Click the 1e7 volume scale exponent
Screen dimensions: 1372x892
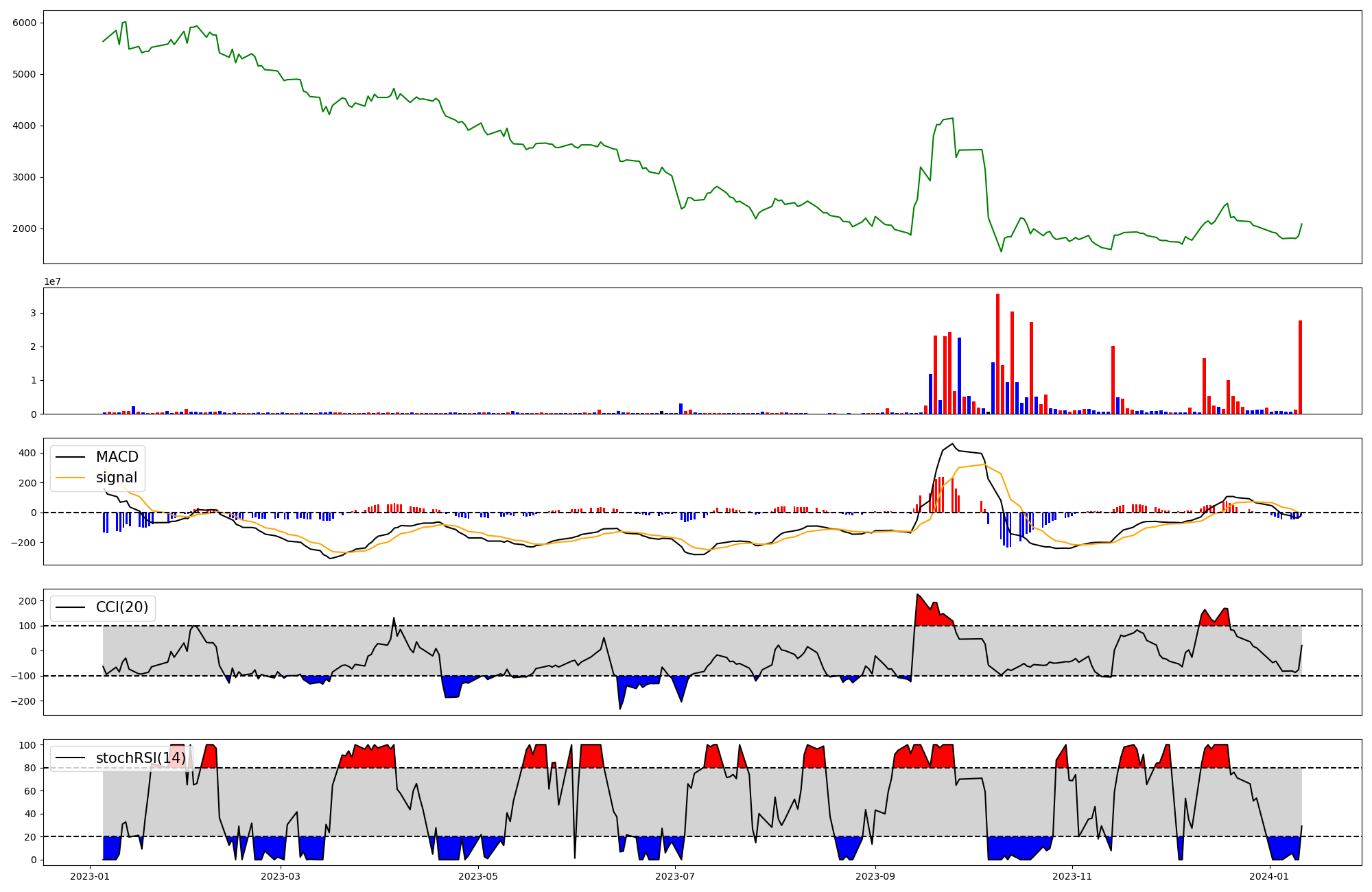tap(52, 282)
